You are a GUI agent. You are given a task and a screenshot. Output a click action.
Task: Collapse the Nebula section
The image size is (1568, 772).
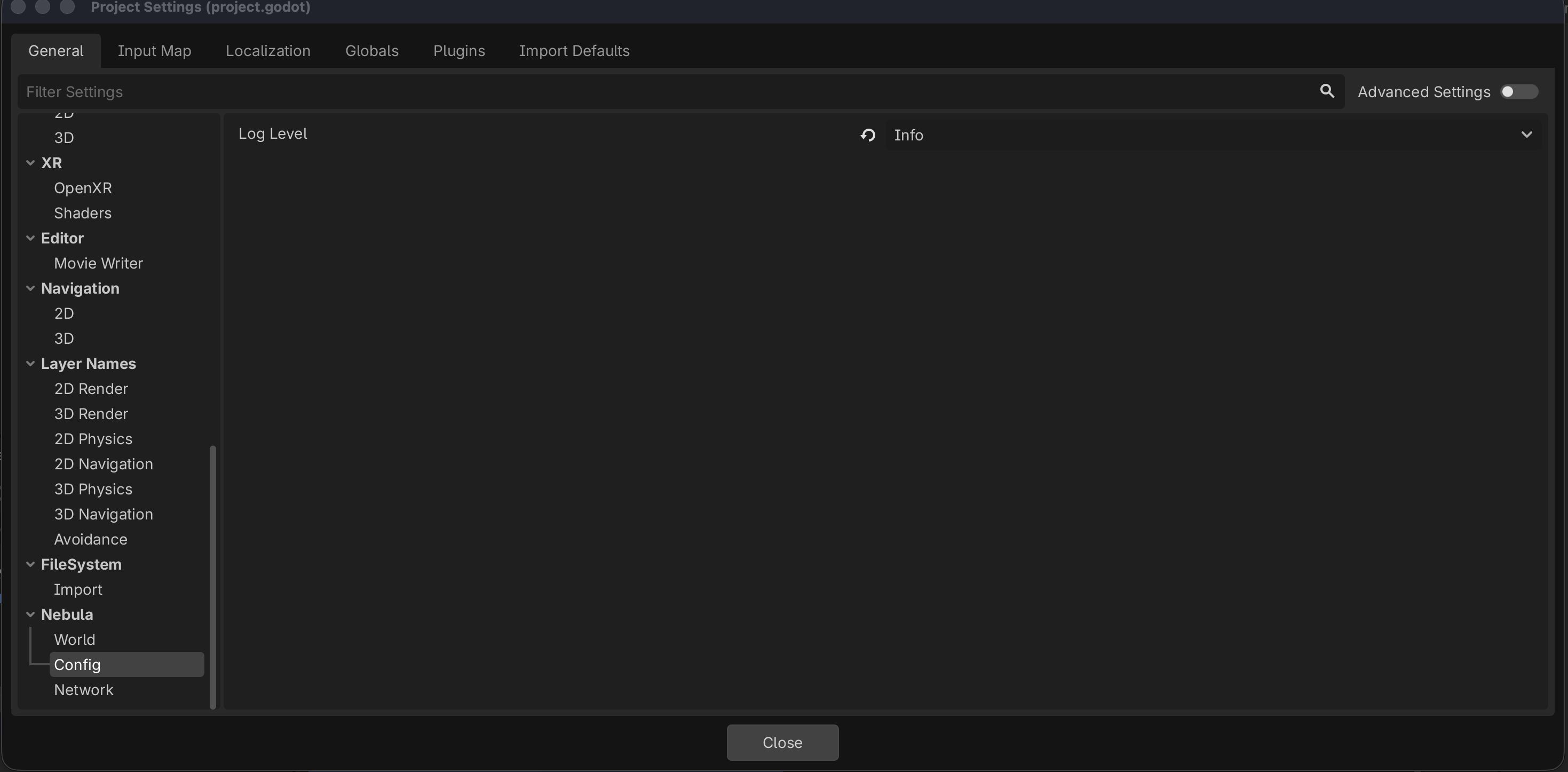[30, 615]
